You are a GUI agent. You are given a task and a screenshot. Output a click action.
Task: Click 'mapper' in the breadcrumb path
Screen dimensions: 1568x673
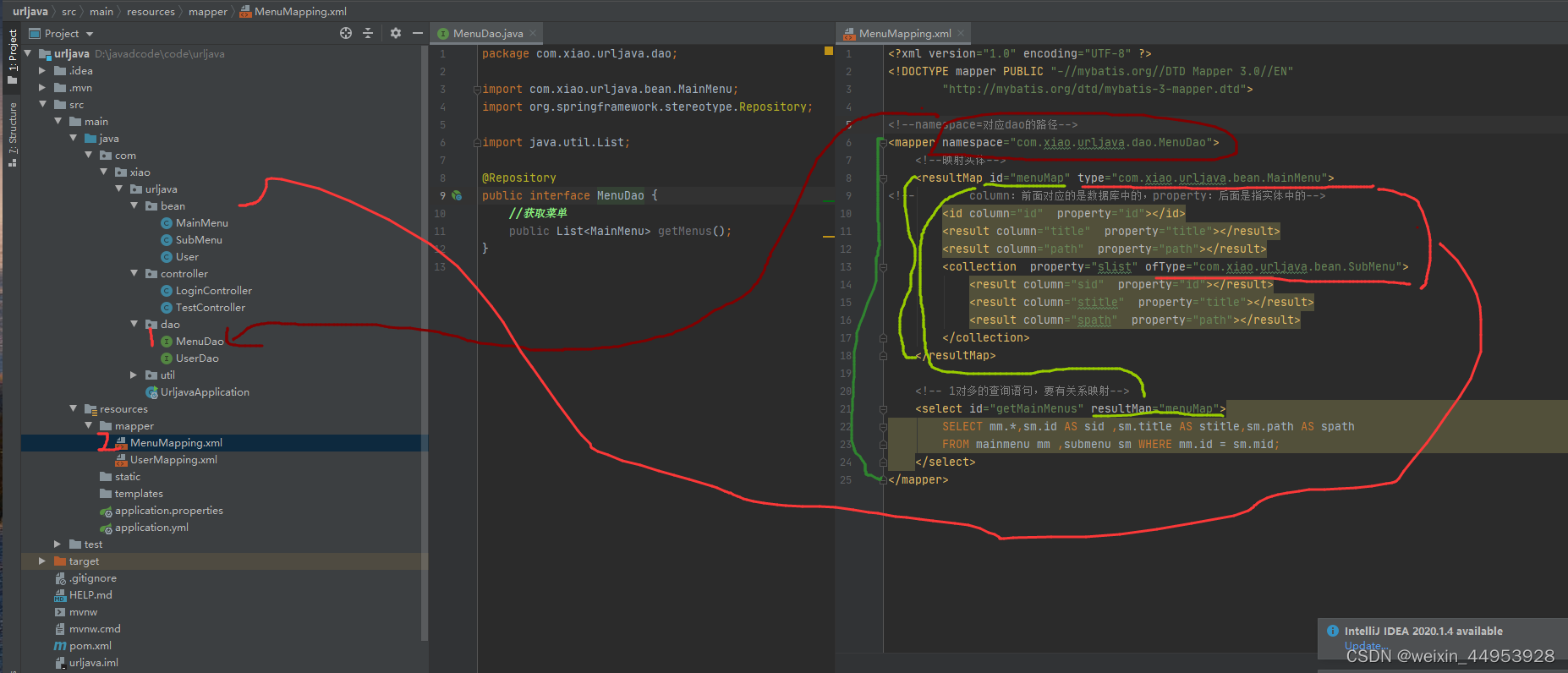point(208,12)
